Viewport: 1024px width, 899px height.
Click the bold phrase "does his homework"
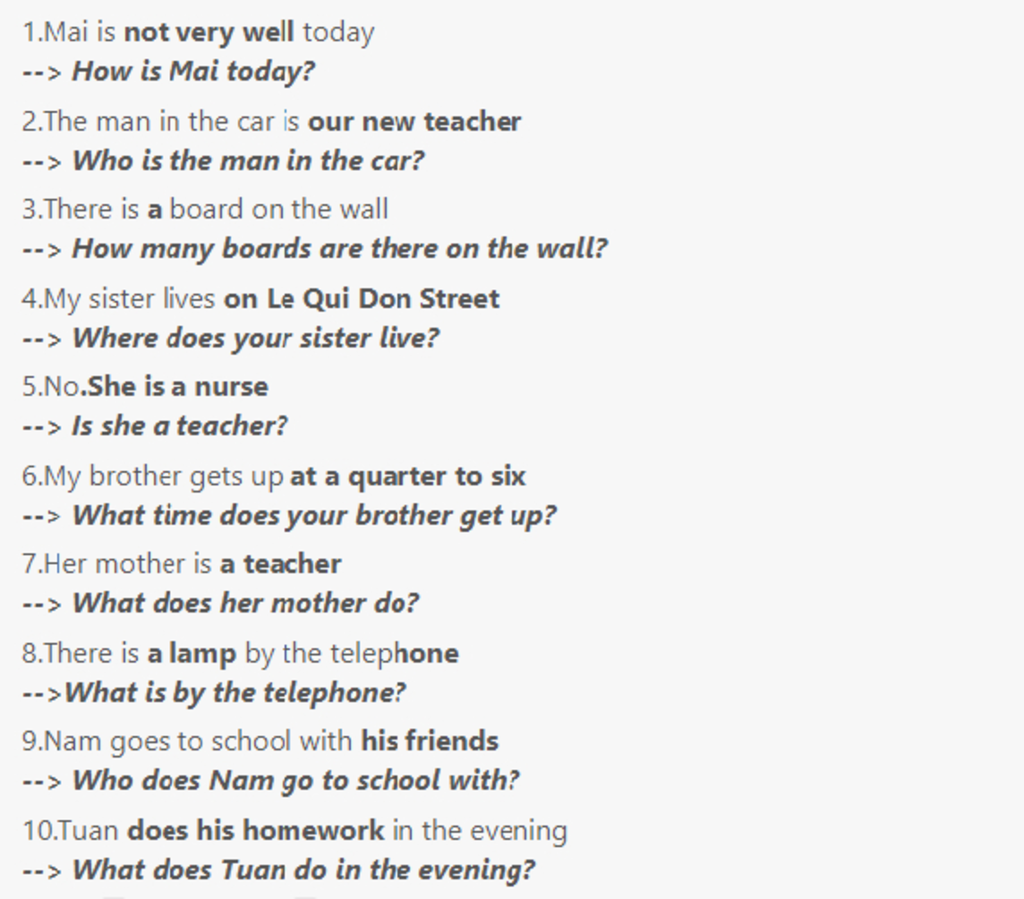256,831
